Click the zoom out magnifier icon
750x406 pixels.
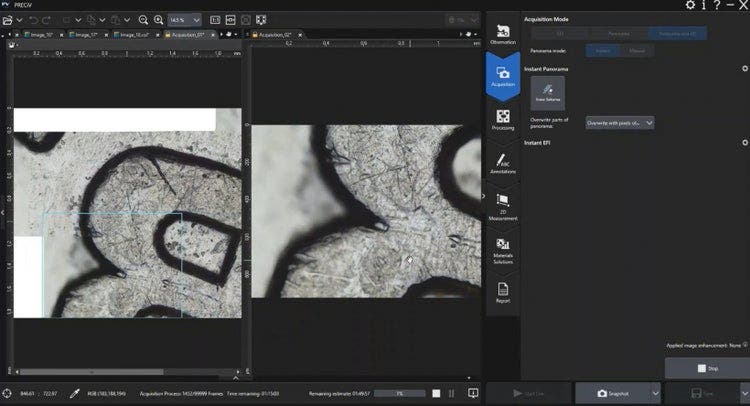pos(143,19)
